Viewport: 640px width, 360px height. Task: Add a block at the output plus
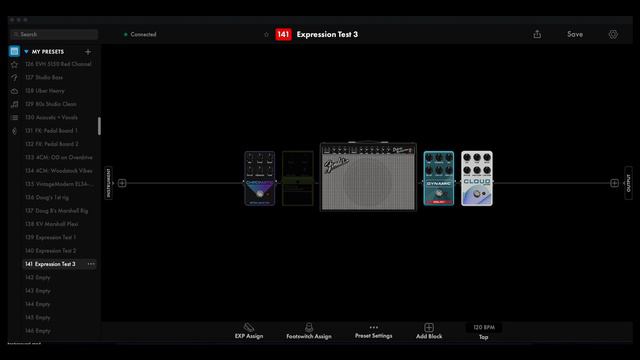click(x=614, y=183)
